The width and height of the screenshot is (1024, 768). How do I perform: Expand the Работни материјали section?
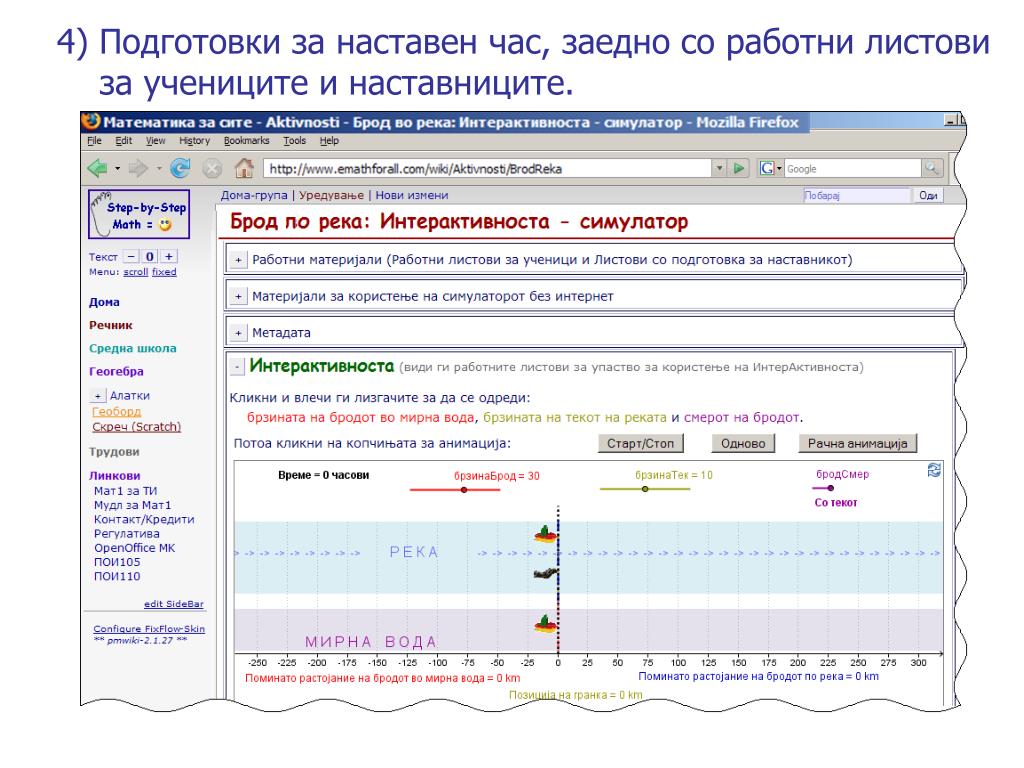tap(238, 260)
